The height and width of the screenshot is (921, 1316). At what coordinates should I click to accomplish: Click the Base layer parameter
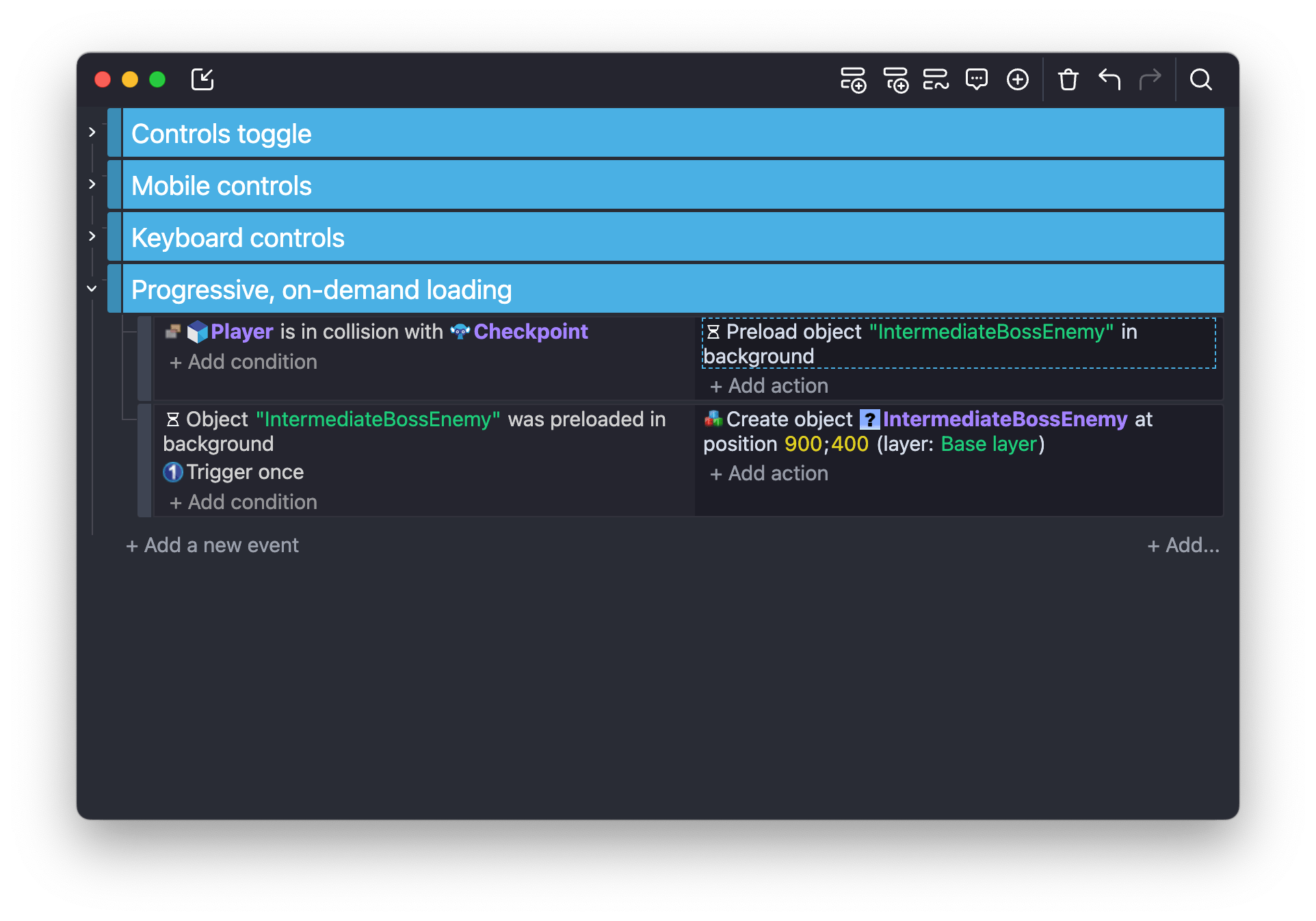point(989,444)
